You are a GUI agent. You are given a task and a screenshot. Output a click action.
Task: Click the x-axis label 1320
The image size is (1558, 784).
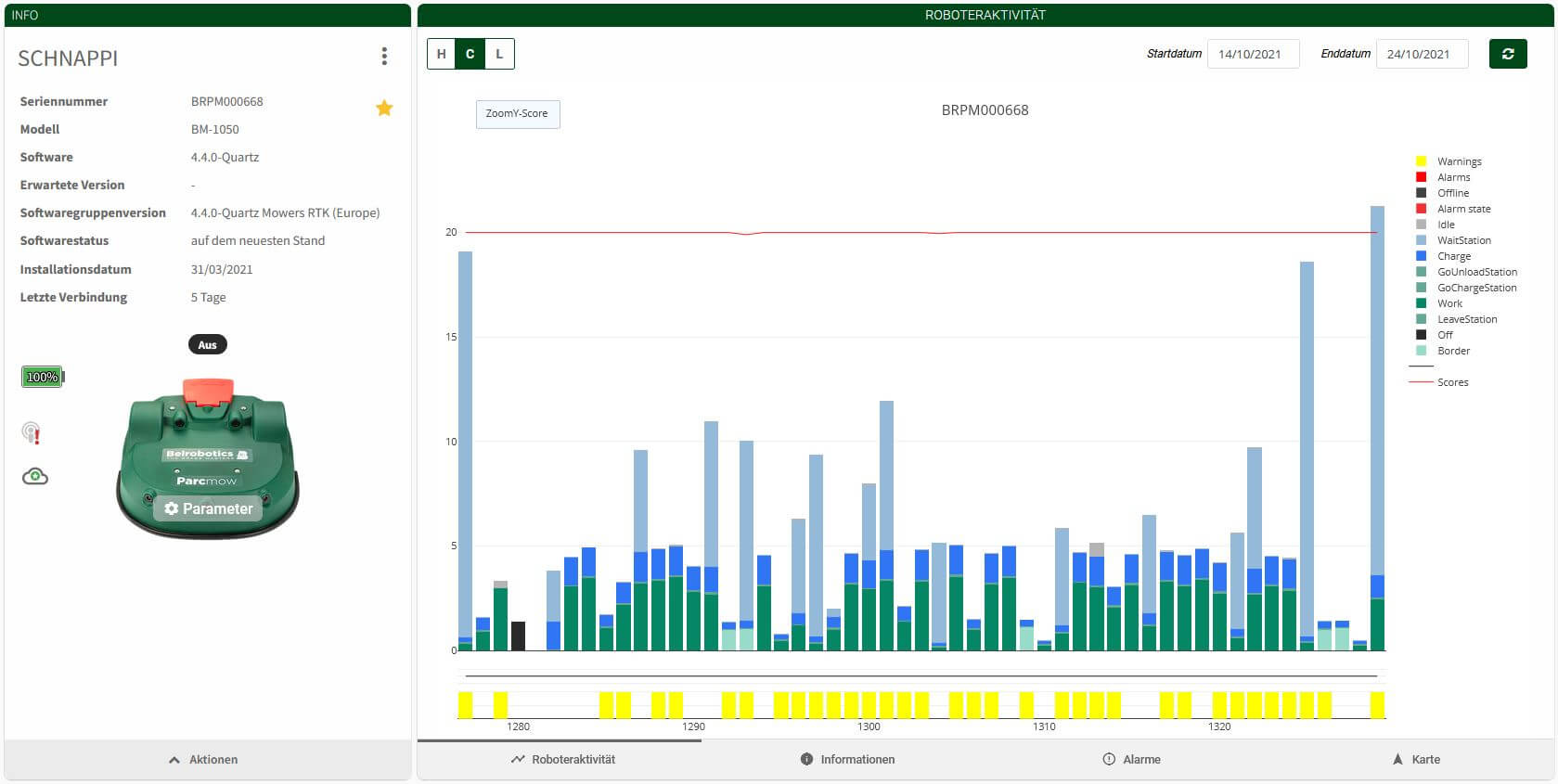pyautogui.click(x=1219, y=726)
